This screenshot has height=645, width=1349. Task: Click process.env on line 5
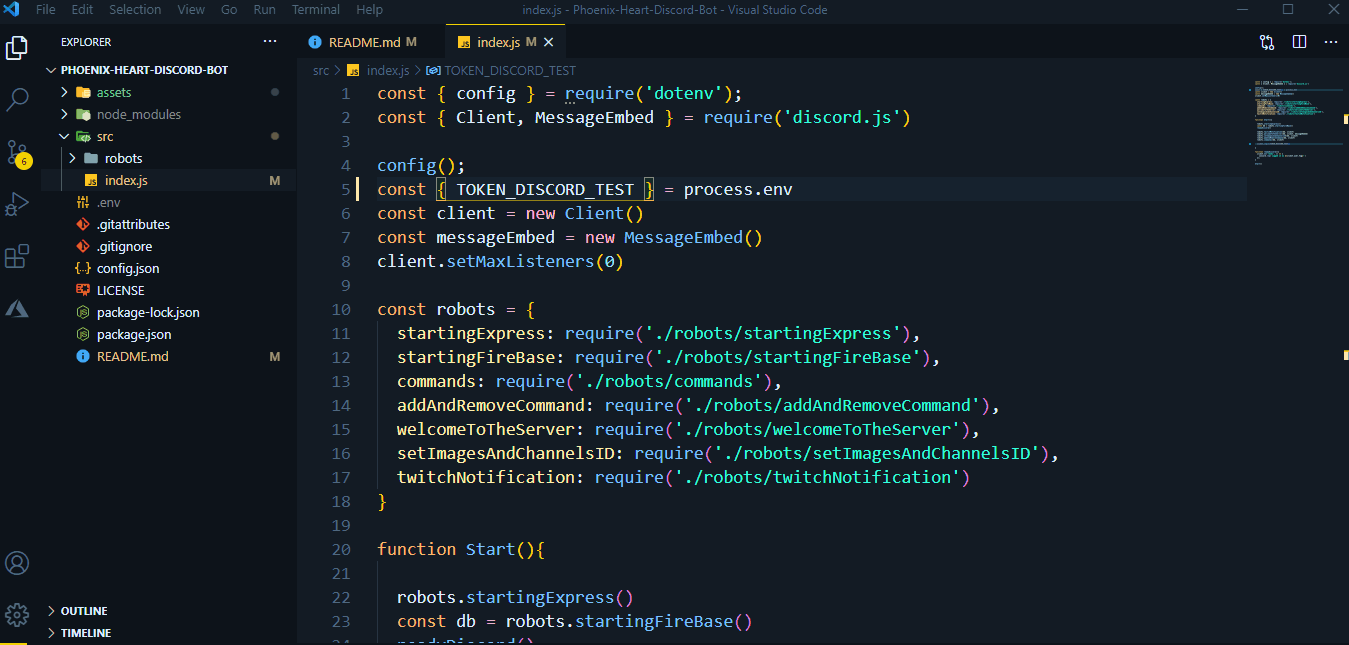(738, 189)
